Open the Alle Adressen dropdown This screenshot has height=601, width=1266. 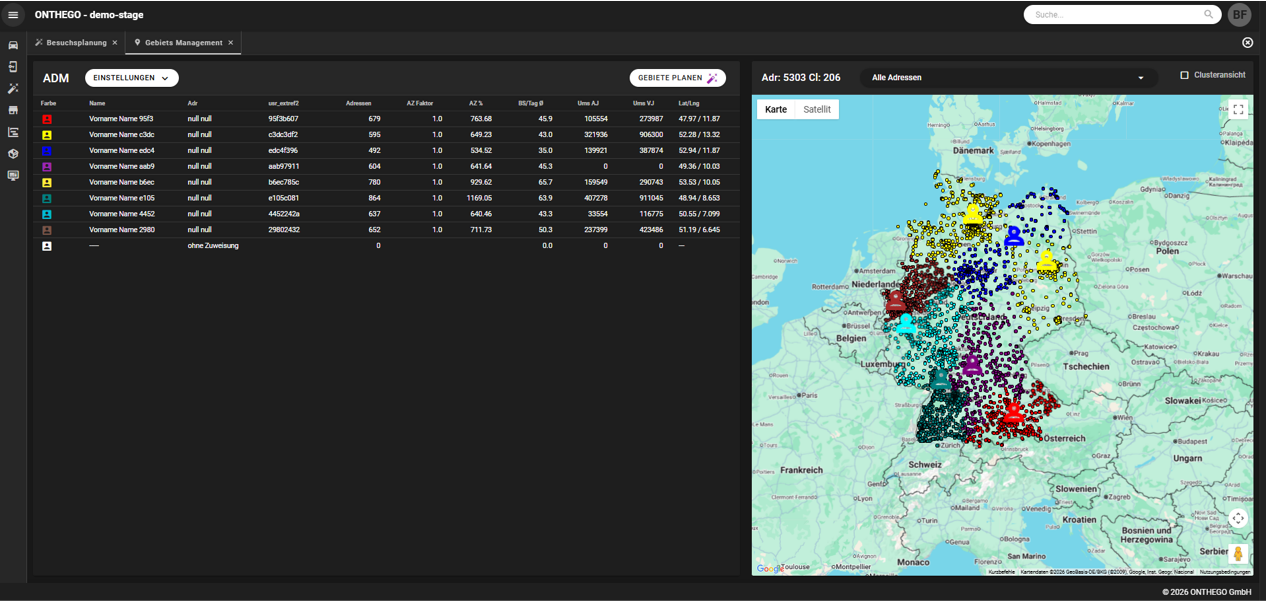[1007, 78]
